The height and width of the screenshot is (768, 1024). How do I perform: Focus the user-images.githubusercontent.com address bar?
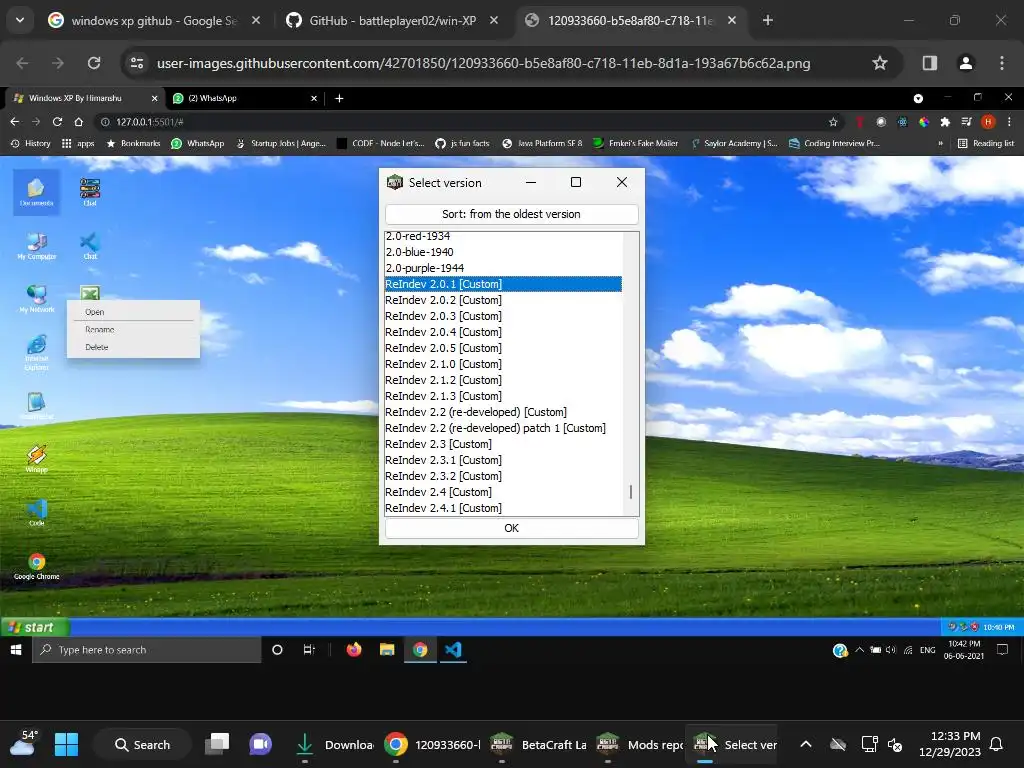point(483,63)
